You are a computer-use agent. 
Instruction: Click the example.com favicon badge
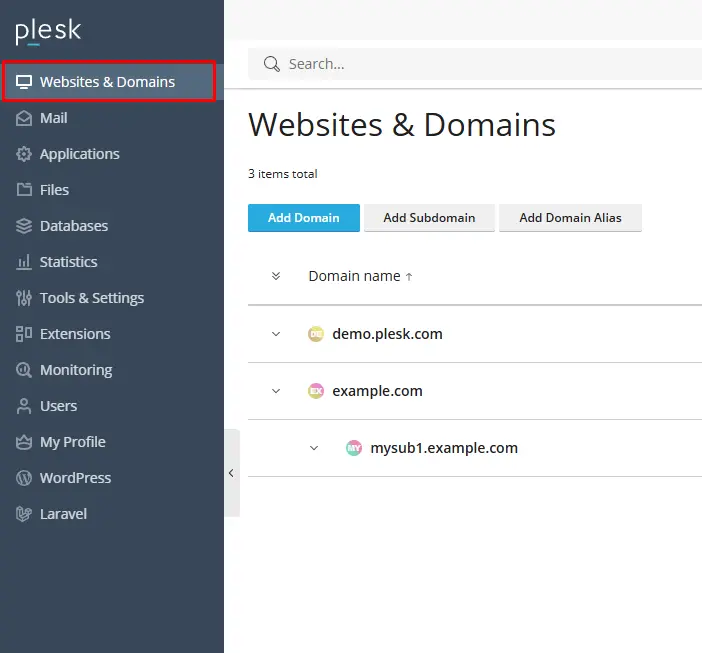pos(316,391)
